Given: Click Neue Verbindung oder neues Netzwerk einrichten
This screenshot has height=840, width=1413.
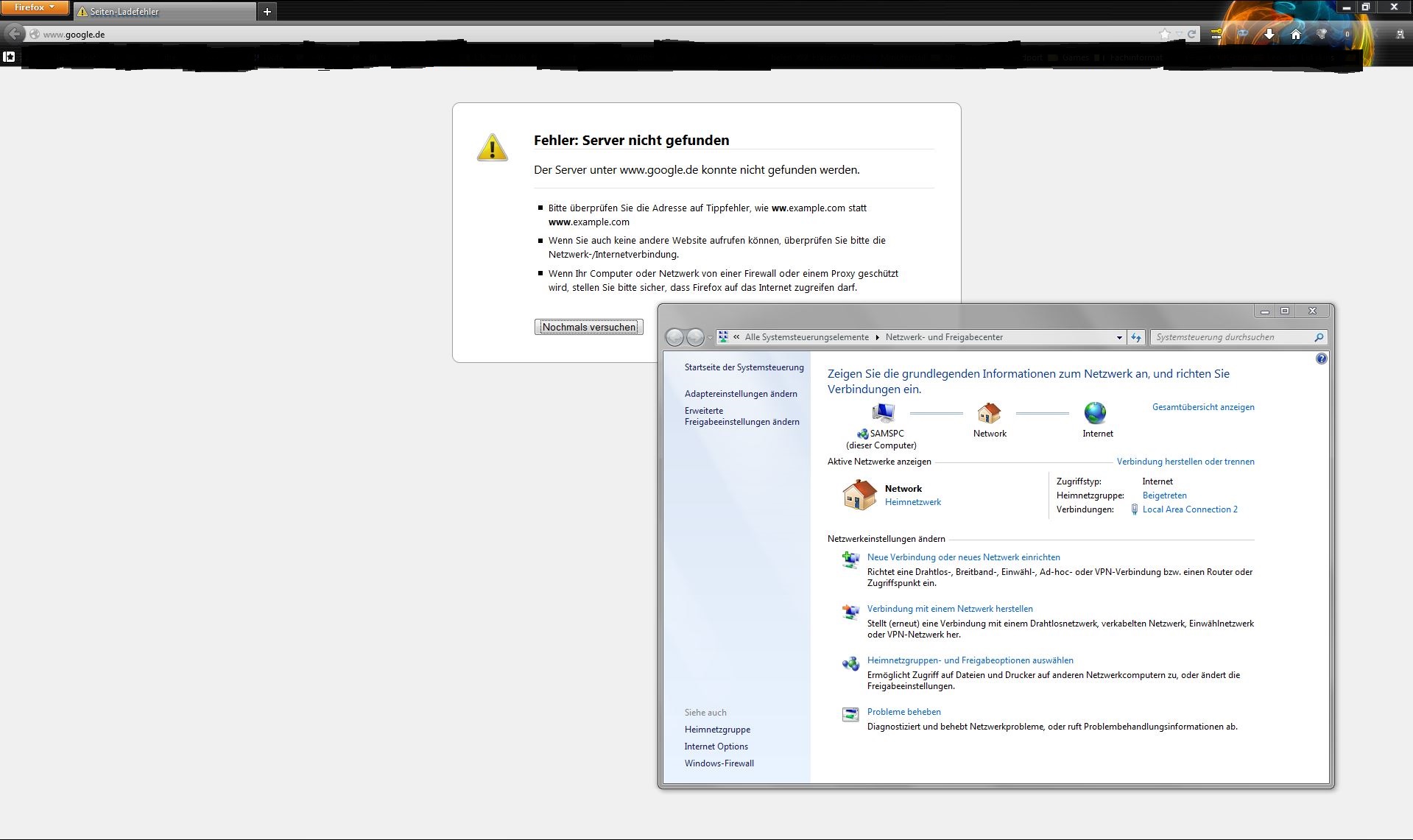Looking at the screenshot, I should click(964, 557).
